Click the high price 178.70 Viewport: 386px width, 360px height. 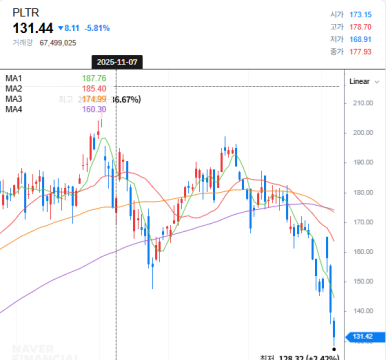click(x=360, y=27)
